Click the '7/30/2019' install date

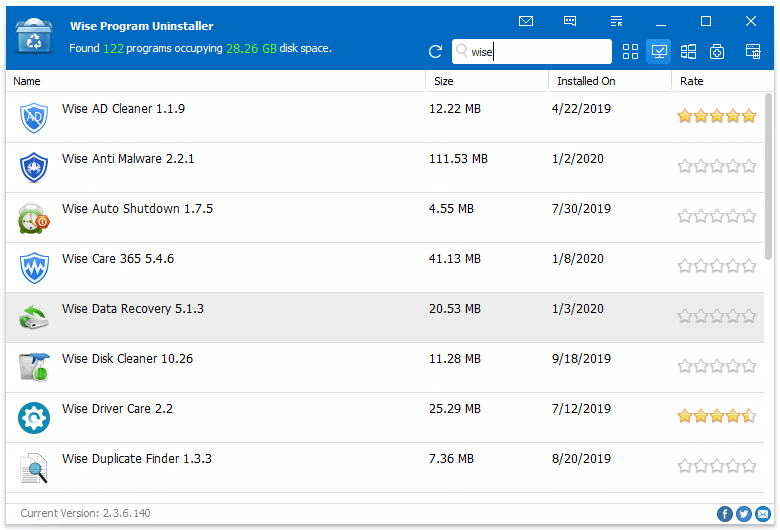pyautogui.click(x=581, y=209)
